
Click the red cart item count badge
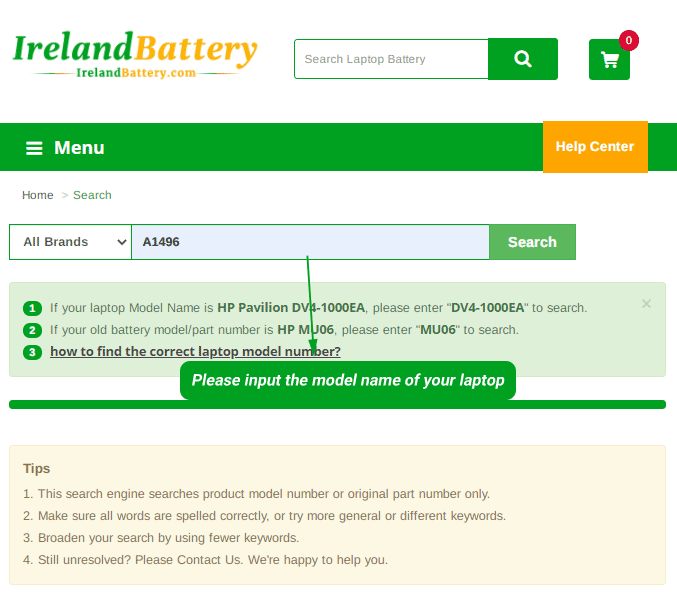(629, 41)
